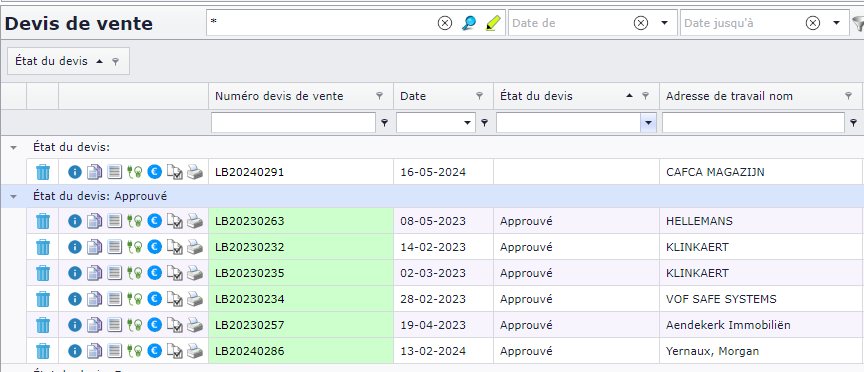The height and width of the screenshot is (372, 864).
Task: Open info icon for quote LB20230232
Action: coord(75,247)
